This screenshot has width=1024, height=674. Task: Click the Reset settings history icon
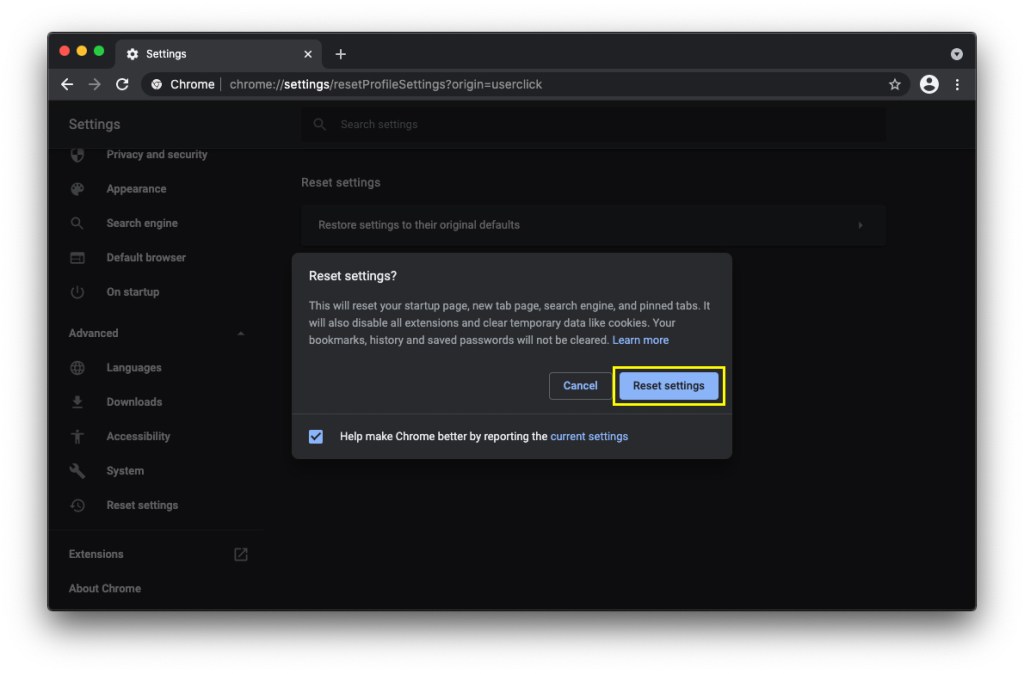coord(78,505)
